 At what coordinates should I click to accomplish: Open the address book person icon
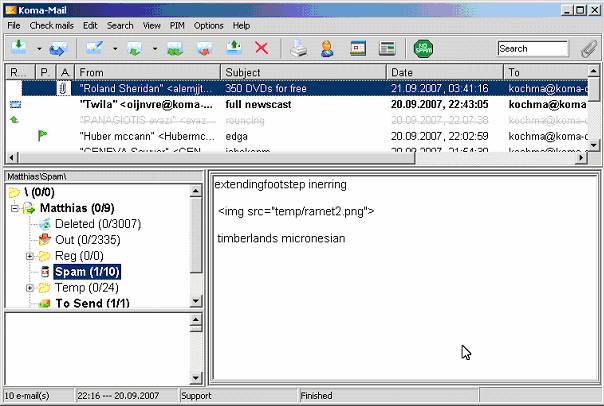[x=327, y=49]
